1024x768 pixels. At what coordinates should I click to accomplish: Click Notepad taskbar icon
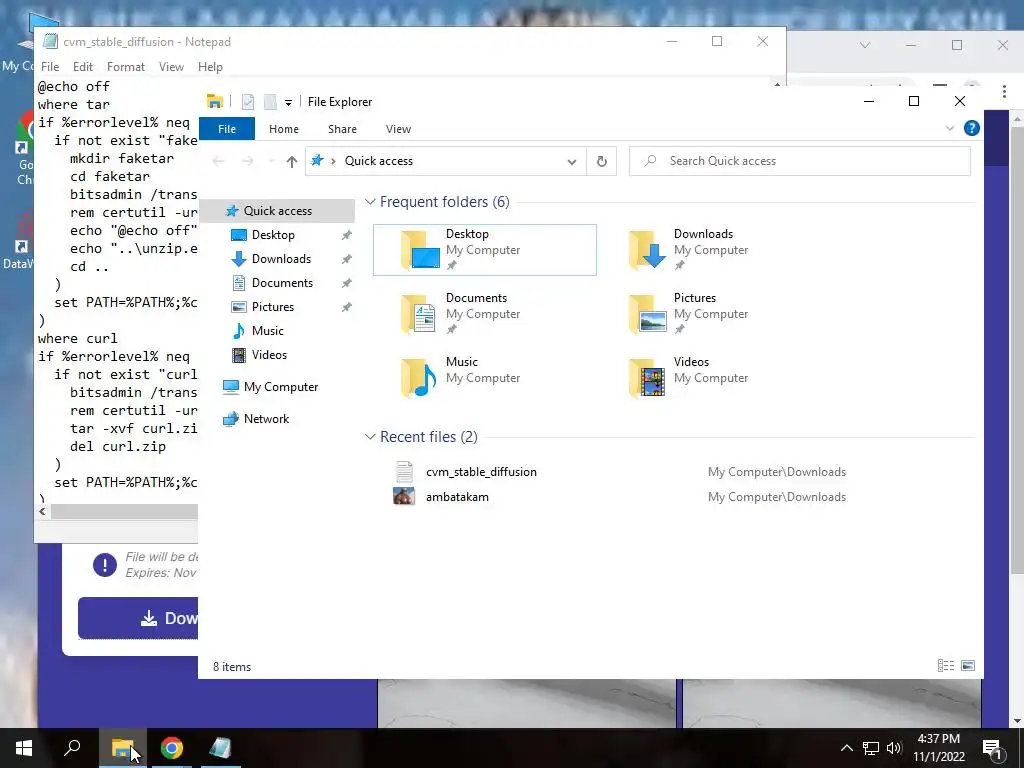pyautogui.click(x=220, y=748)
